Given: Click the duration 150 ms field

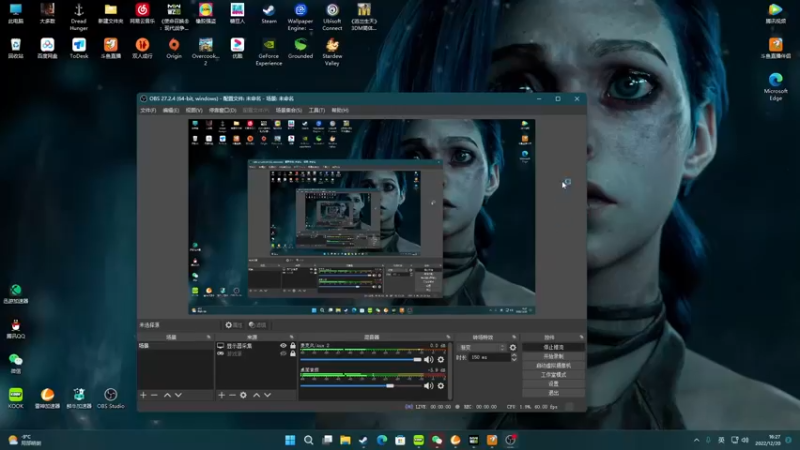Looking at the screenshot, I should point(490,357).
